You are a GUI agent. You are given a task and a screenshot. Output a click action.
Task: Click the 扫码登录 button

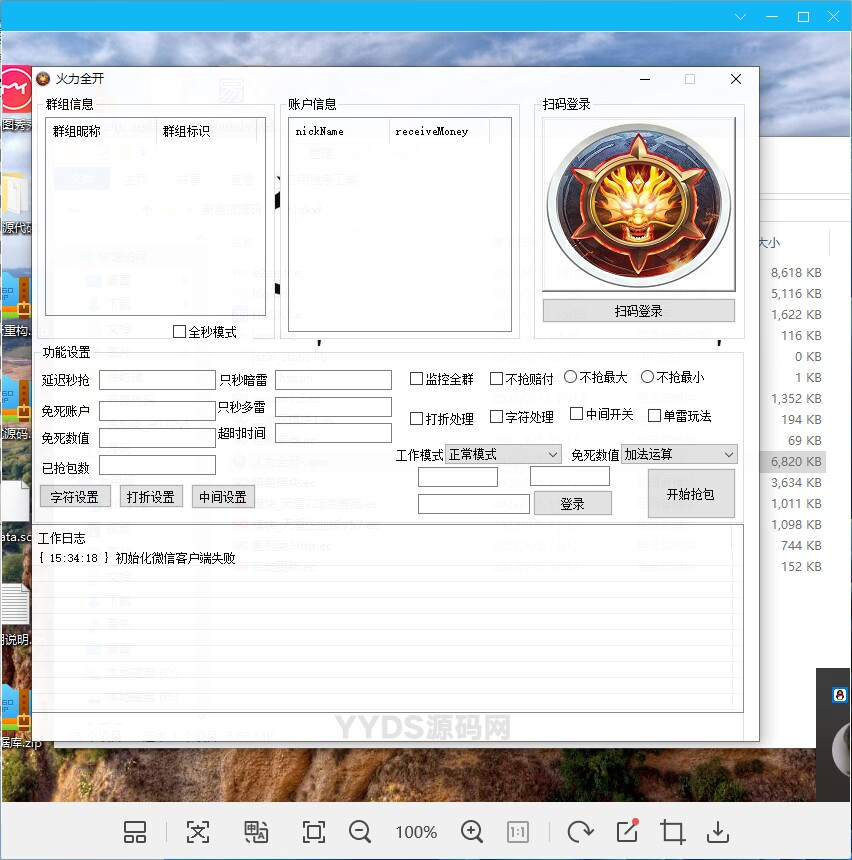pos(639,311)
